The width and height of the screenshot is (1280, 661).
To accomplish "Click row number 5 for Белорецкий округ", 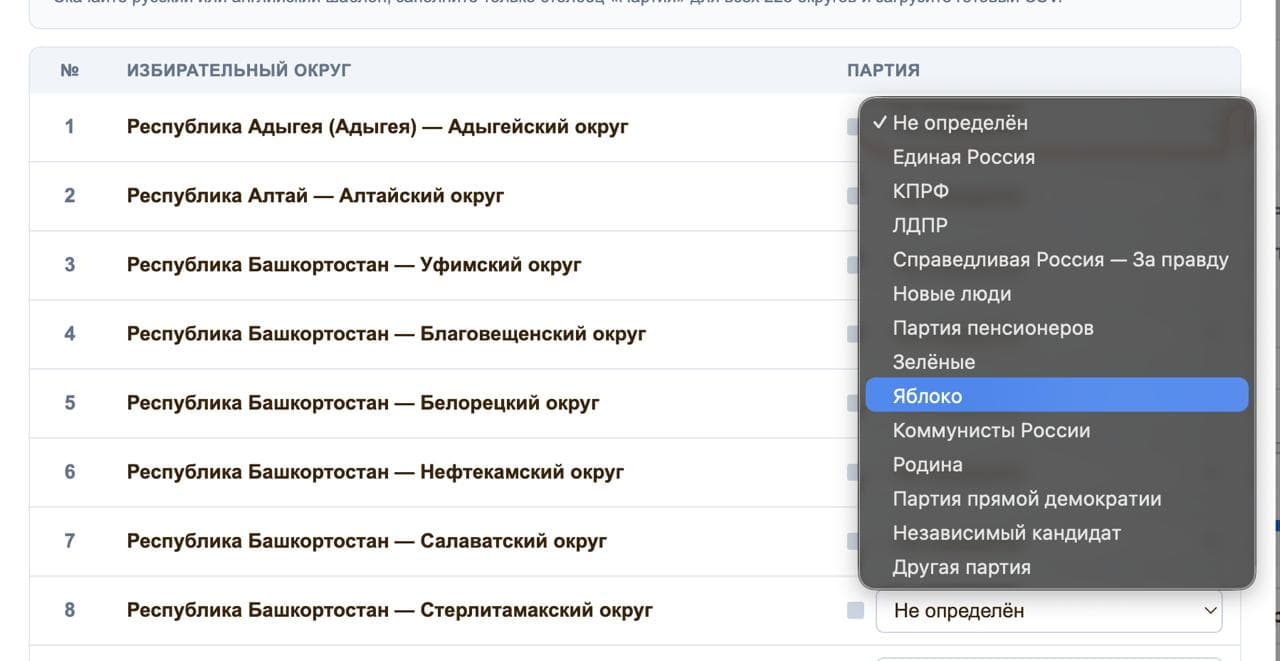I will 69,403.
